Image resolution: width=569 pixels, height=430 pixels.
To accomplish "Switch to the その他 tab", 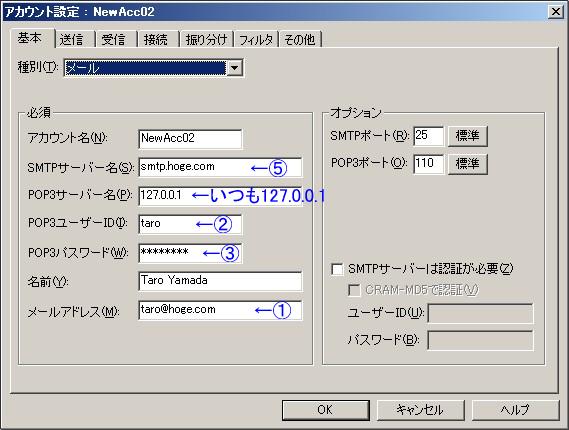I will [x=300, y=39].
